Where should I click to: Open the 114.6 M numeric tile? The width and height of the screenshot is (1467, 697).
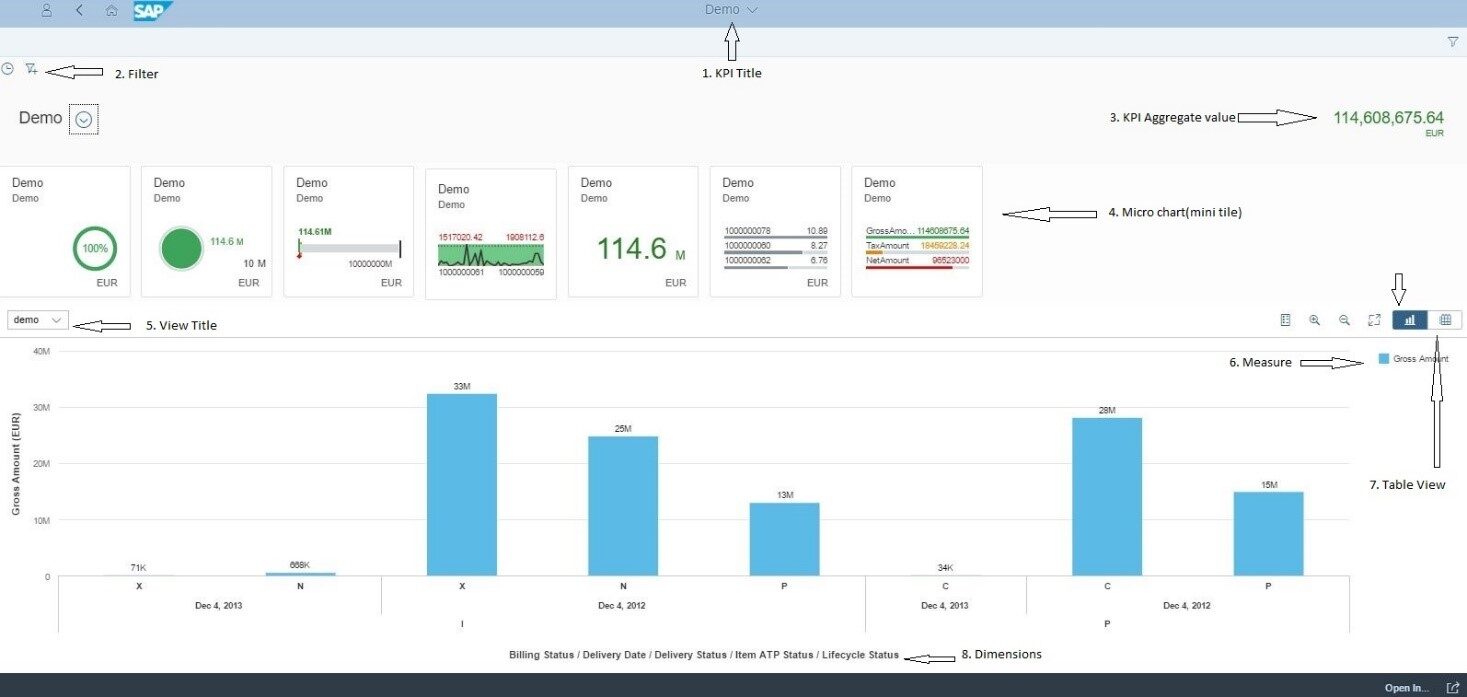(x=633, y=232)
